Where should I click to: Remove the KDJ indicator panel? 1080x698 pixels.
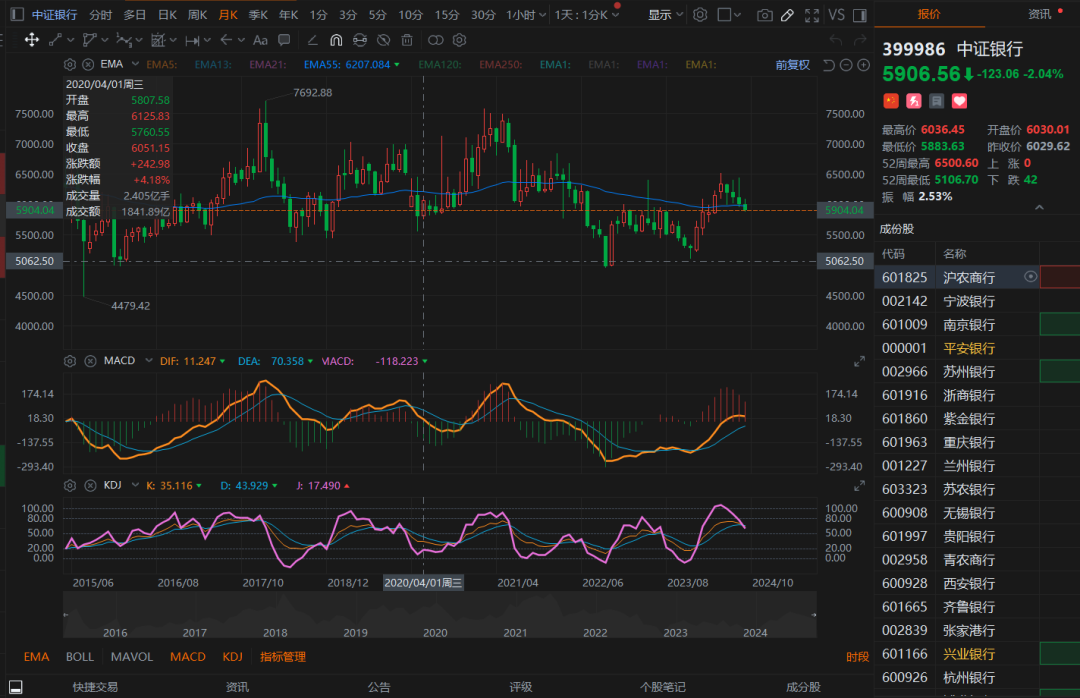(x=91, y=485)
